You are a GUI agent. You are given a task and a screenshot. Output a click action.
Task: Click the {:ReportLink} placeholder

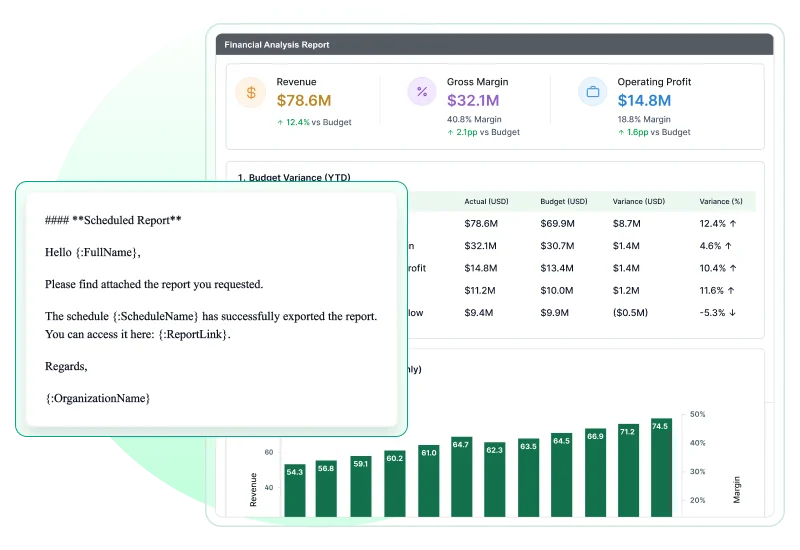(x=193, y=335)
